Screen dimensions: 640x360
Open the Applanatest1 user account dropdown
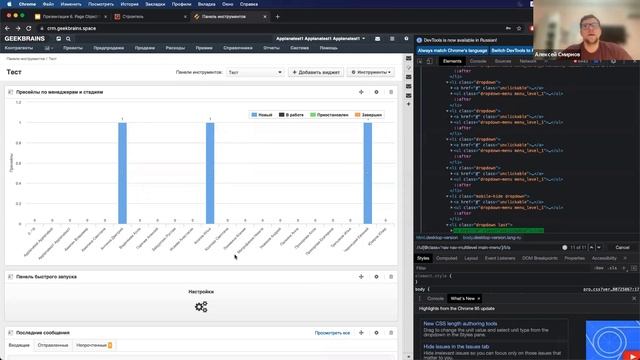(x=320, y=39)
